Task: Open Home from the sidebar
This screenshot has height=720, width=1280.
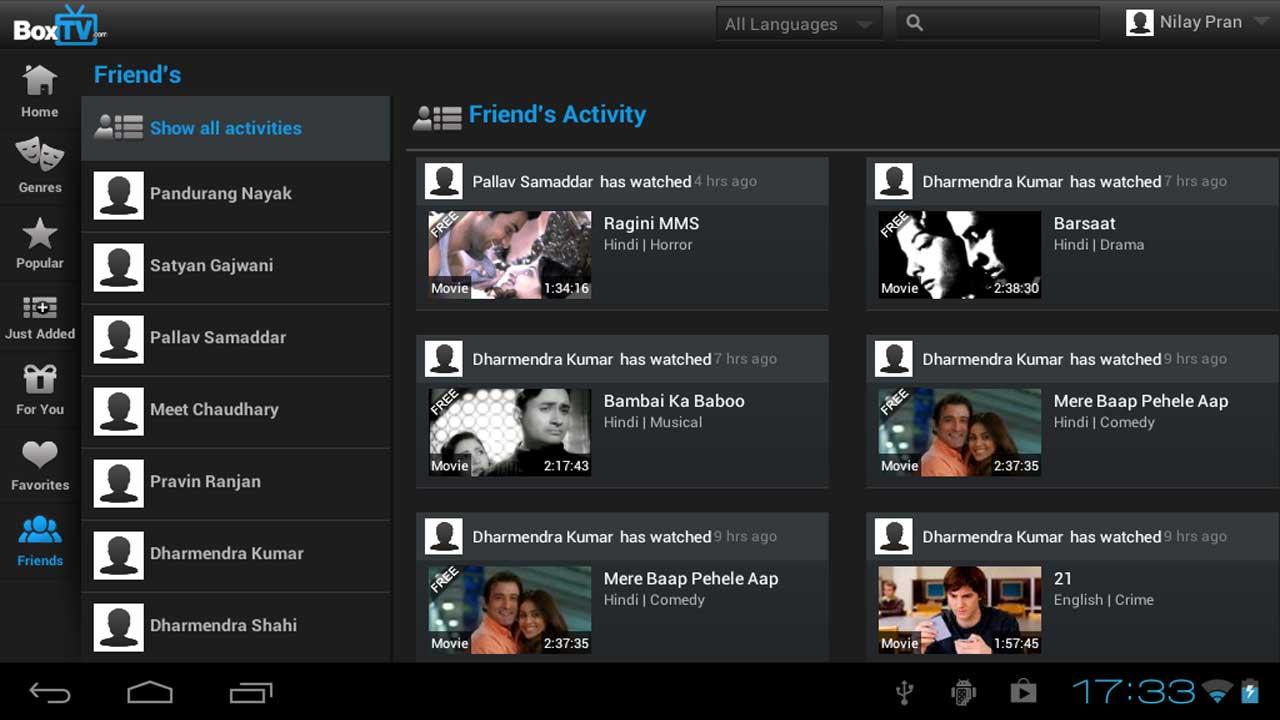Action: [x=40, y=91]
